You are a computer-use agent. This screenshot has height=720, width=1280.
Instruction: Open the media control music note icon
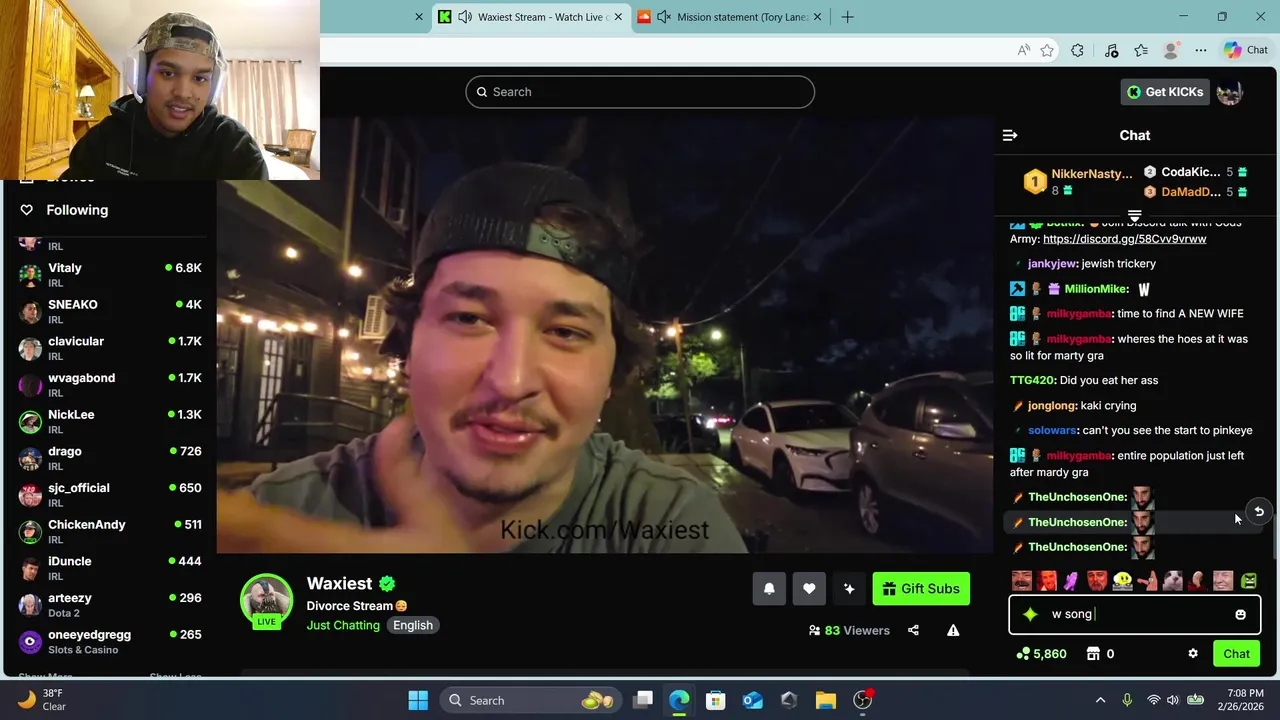point(1111,50)
